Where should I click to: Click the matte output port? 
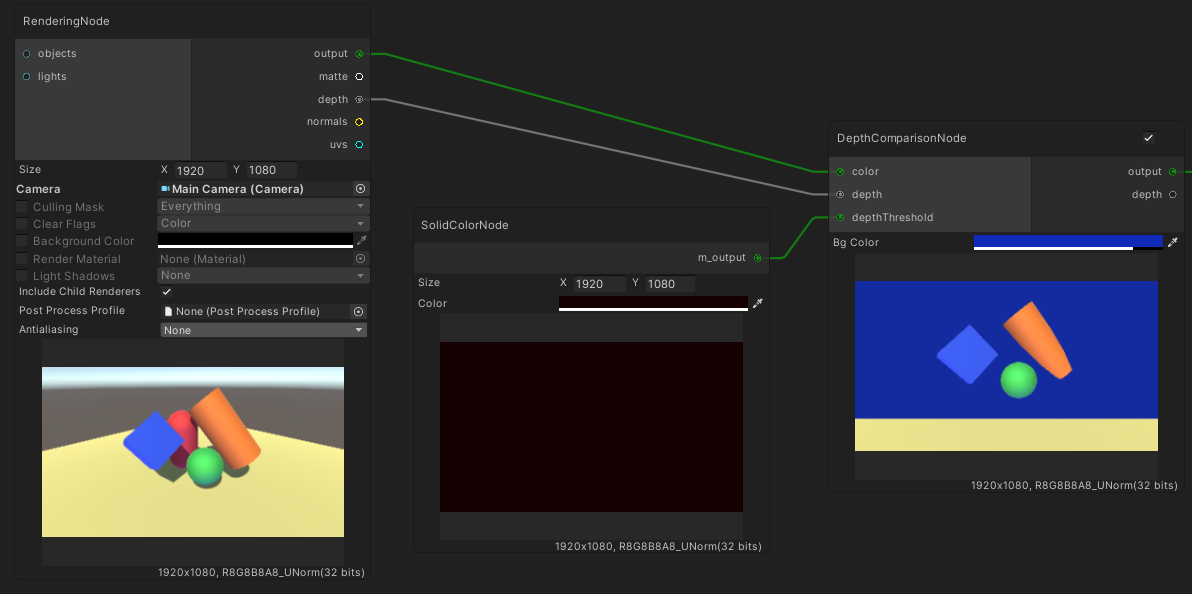(359, 77)
